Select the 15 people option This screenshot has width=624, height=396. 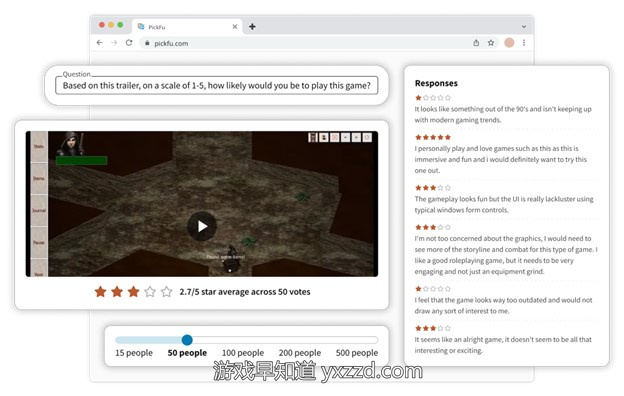click(x=134, y=353)
